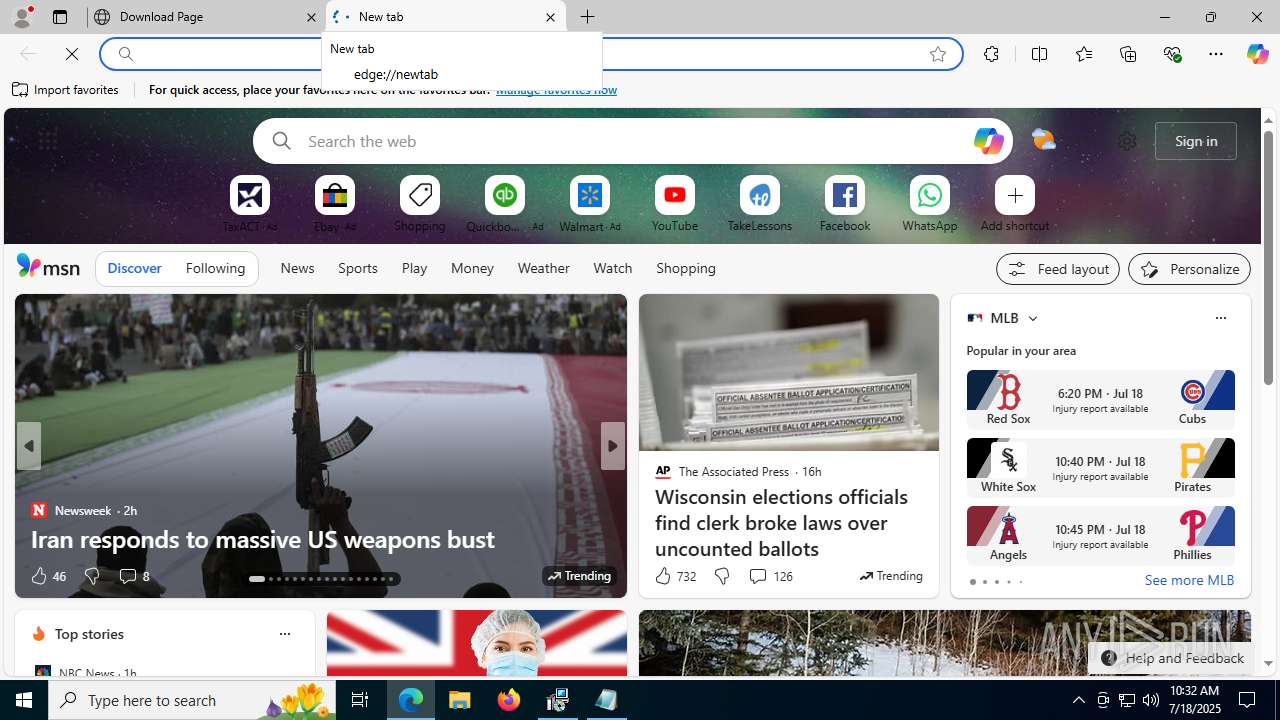Open the TaxACT shortcut tile
This screenshot has width=1280, height=720.
click(249, 196)
